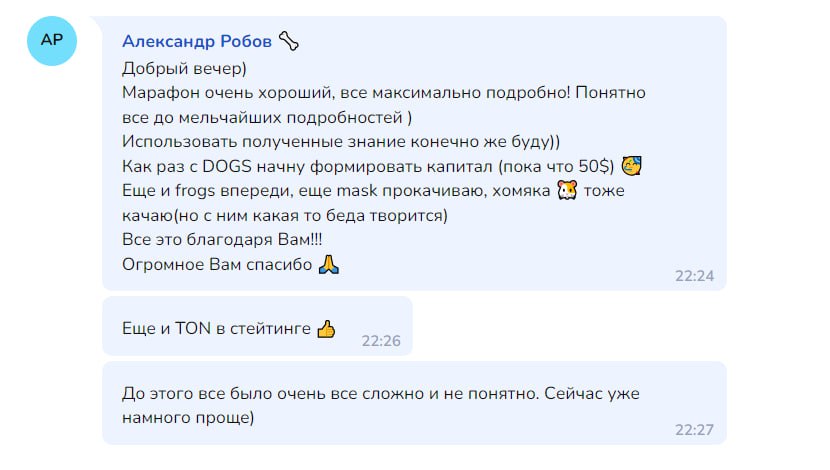Select the 'До этого все было' message bubble
Viewport: 830px width, 470px height.
tap(400, 404)
